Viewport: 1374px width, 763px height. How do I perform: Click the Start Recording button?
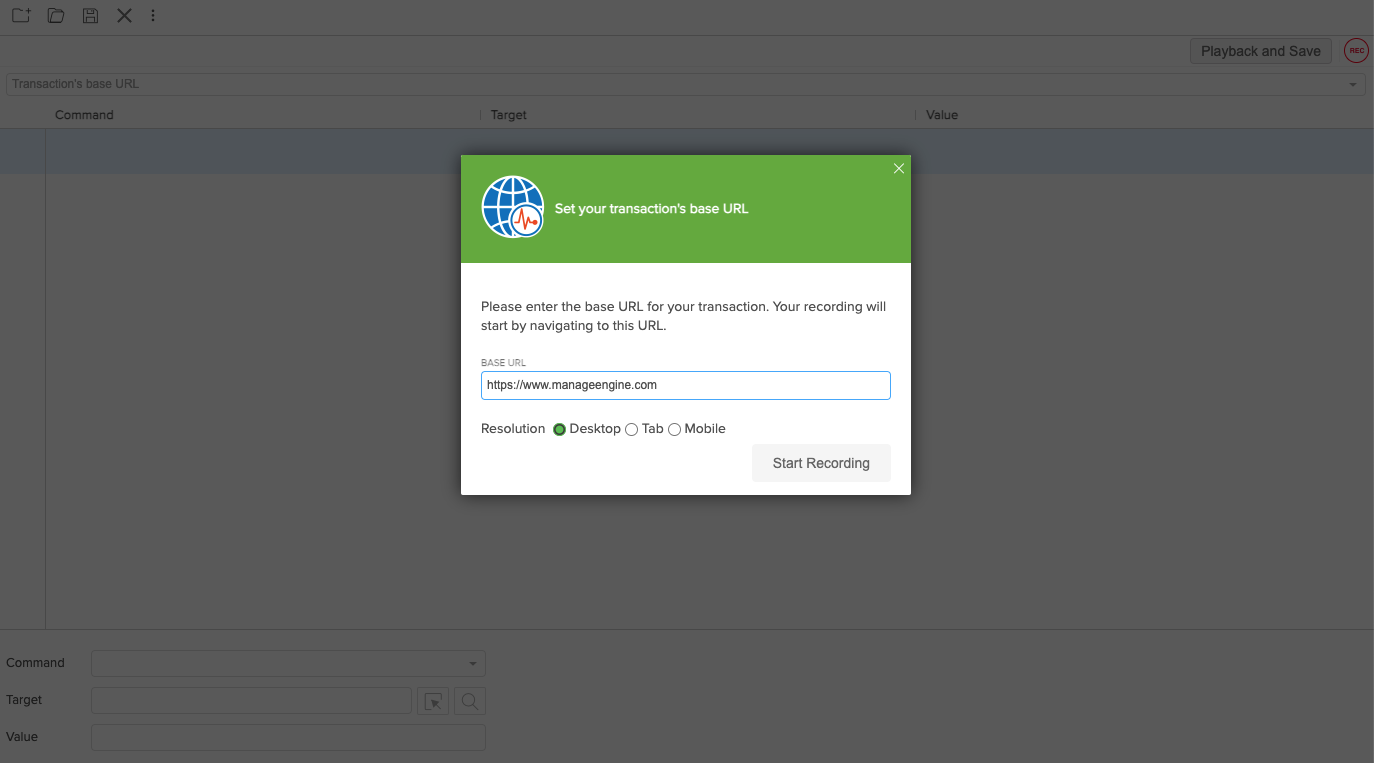[821, 463]
